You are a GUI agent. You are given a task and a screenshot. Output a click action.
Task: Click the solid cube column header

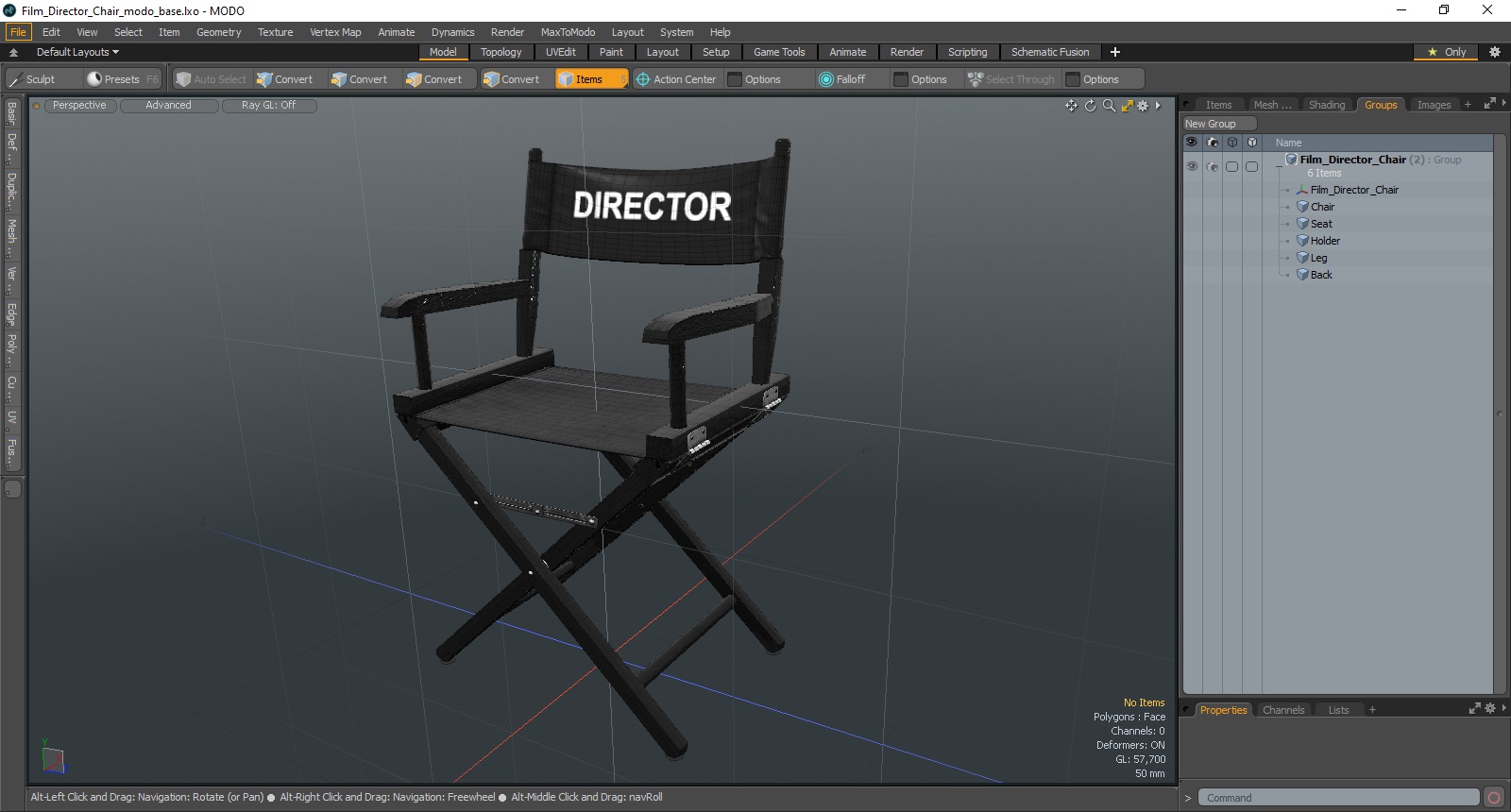click(1252, 143)
